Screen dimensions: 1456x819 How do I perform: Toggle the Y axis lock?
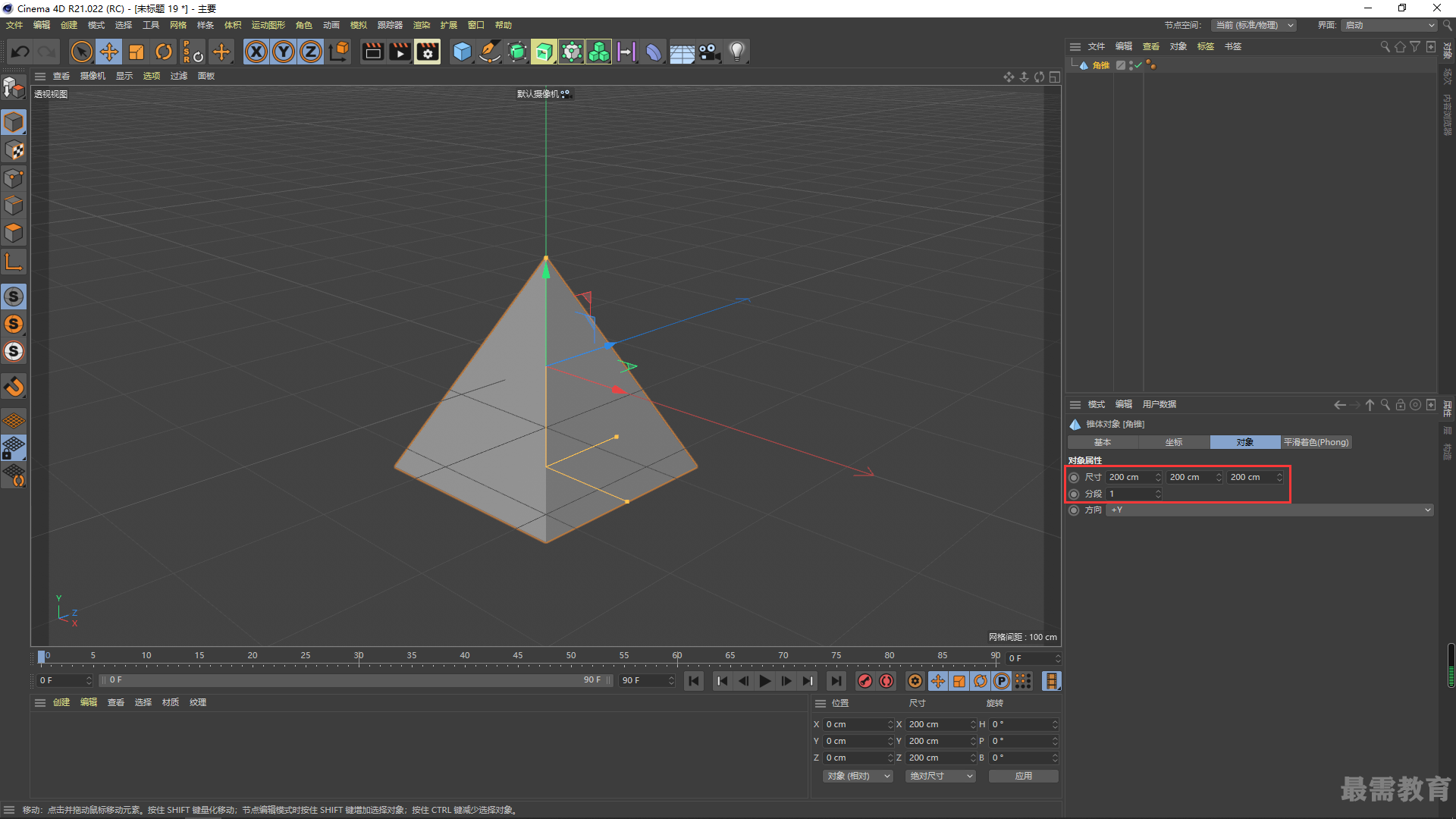[284, 52]
